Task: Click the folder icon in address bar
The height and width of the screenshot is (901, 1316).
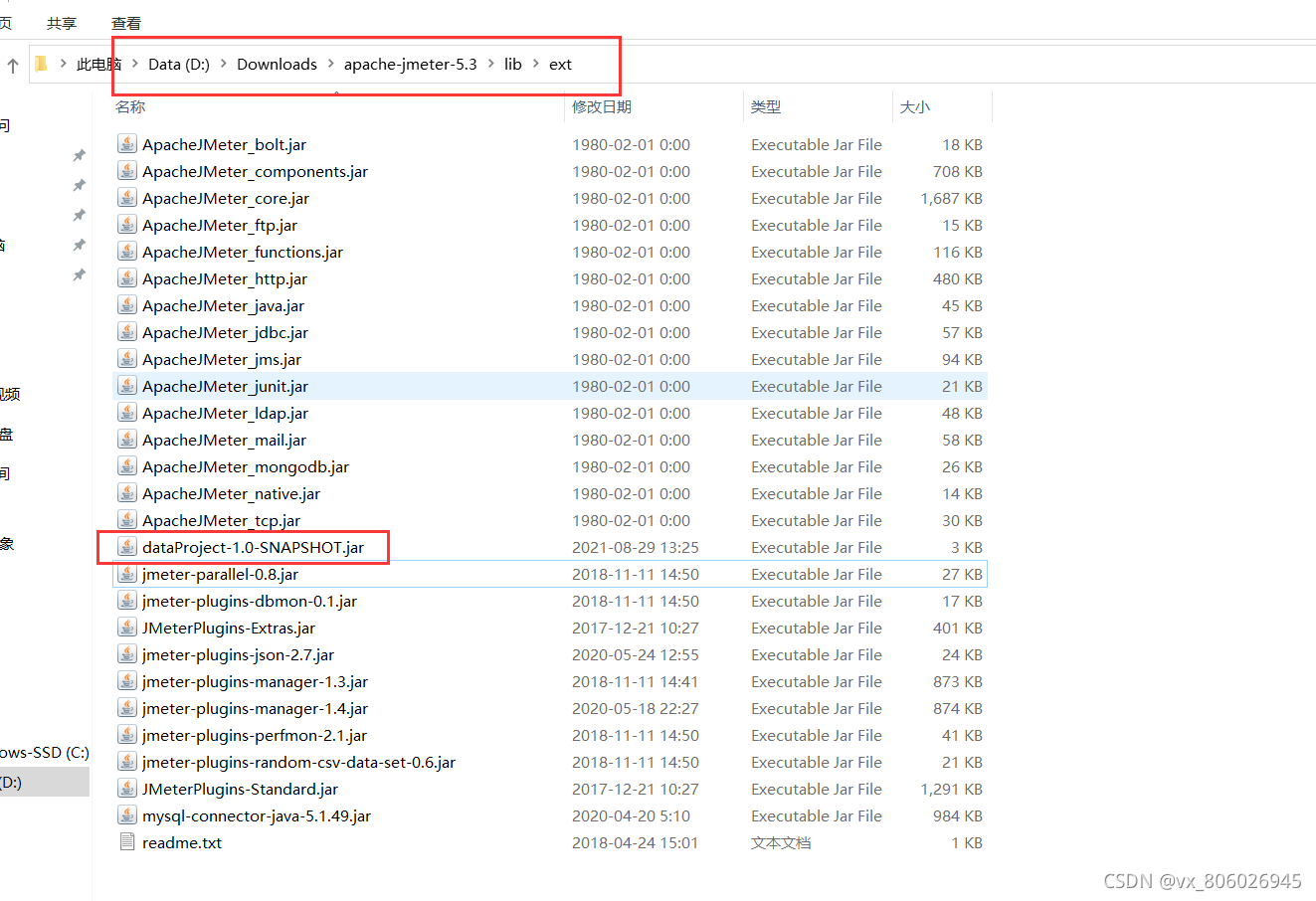Action: pos(41,65)
